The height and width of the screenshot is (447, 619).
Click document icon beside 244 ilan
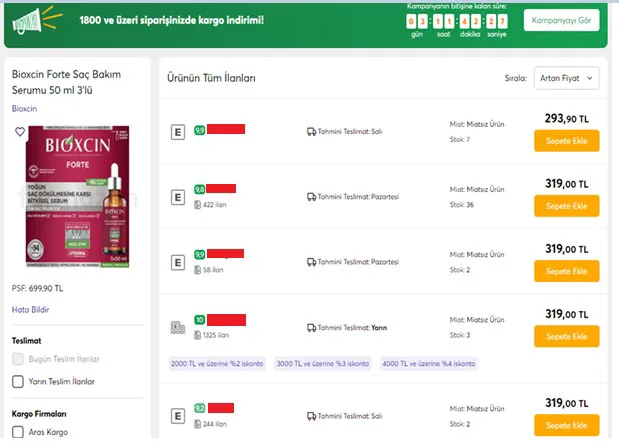coord(197,424)
